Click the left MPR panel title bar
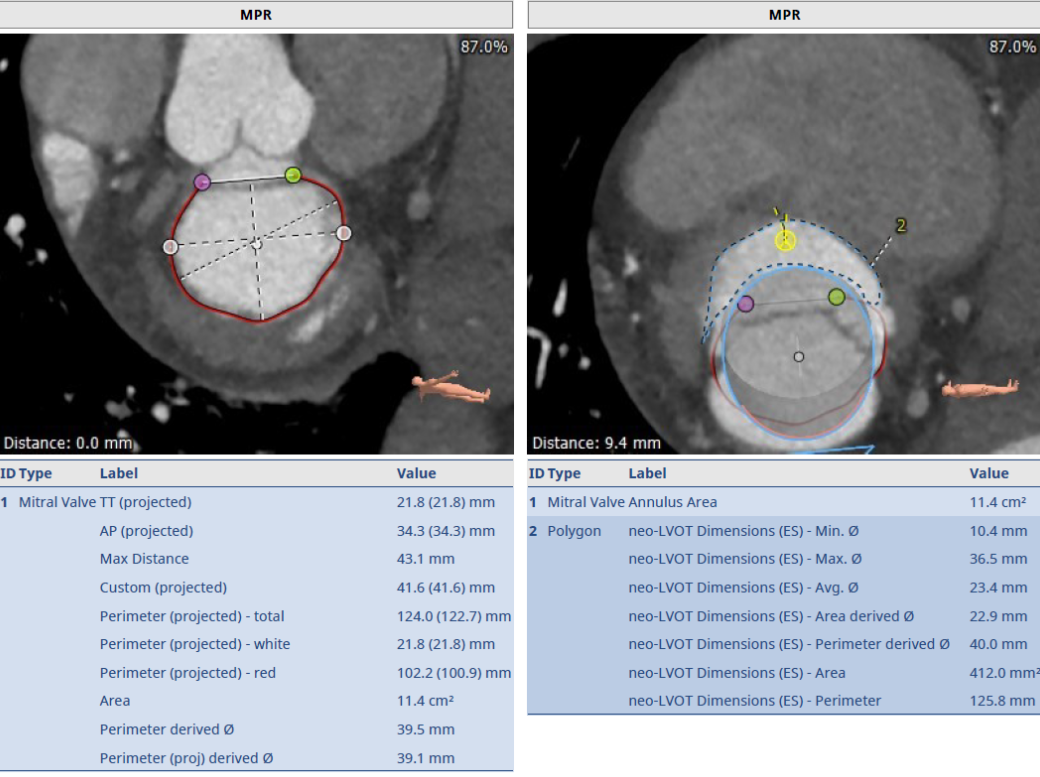This screenshot has height=777, width=1040. [x=256, y=14]
